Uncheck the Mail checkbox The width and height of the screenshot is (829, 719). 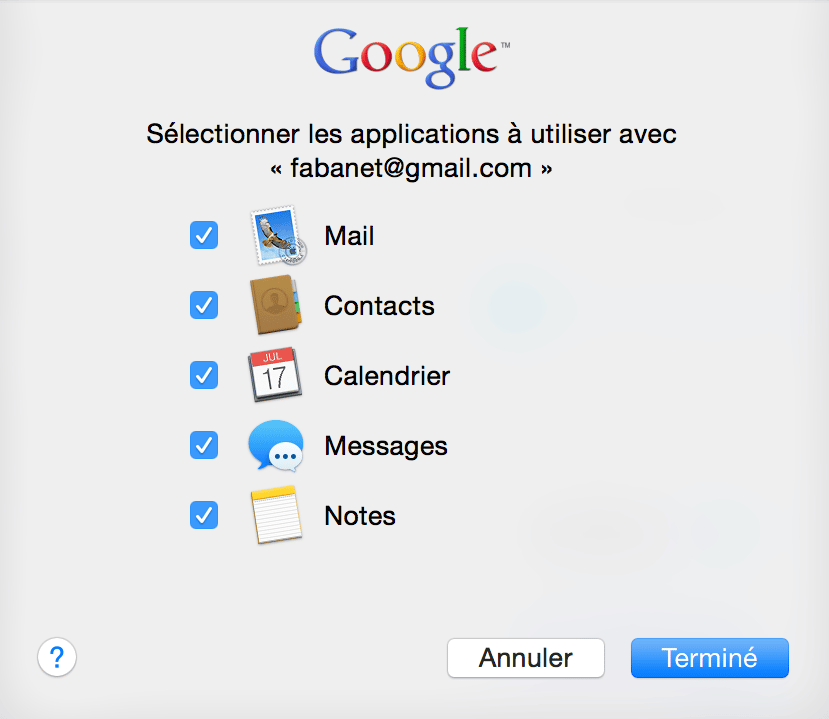(204, 235)
